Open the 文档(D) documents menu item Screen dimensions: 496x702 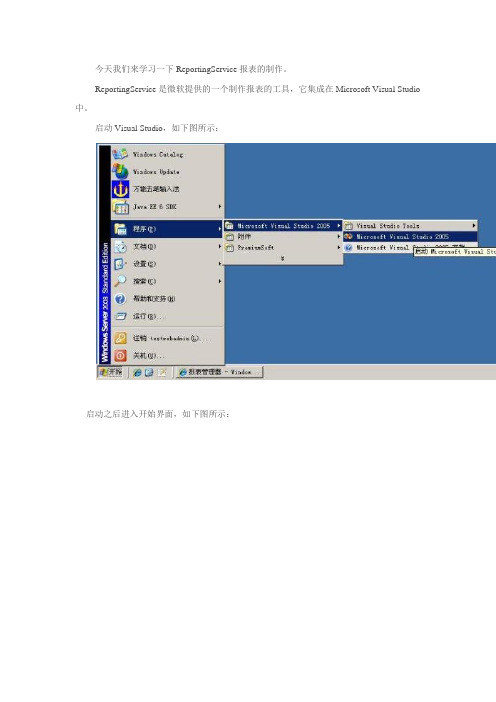pyautogui.click(x=167, y=246)
